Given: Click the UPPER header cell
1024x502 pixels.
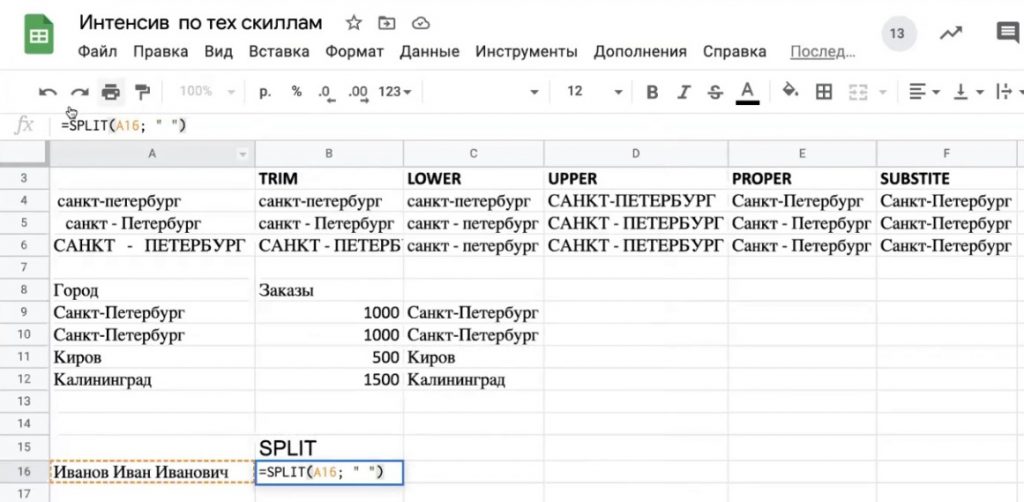Looking at the screenshot, I should pyautogui.click(x=636, y=178).
